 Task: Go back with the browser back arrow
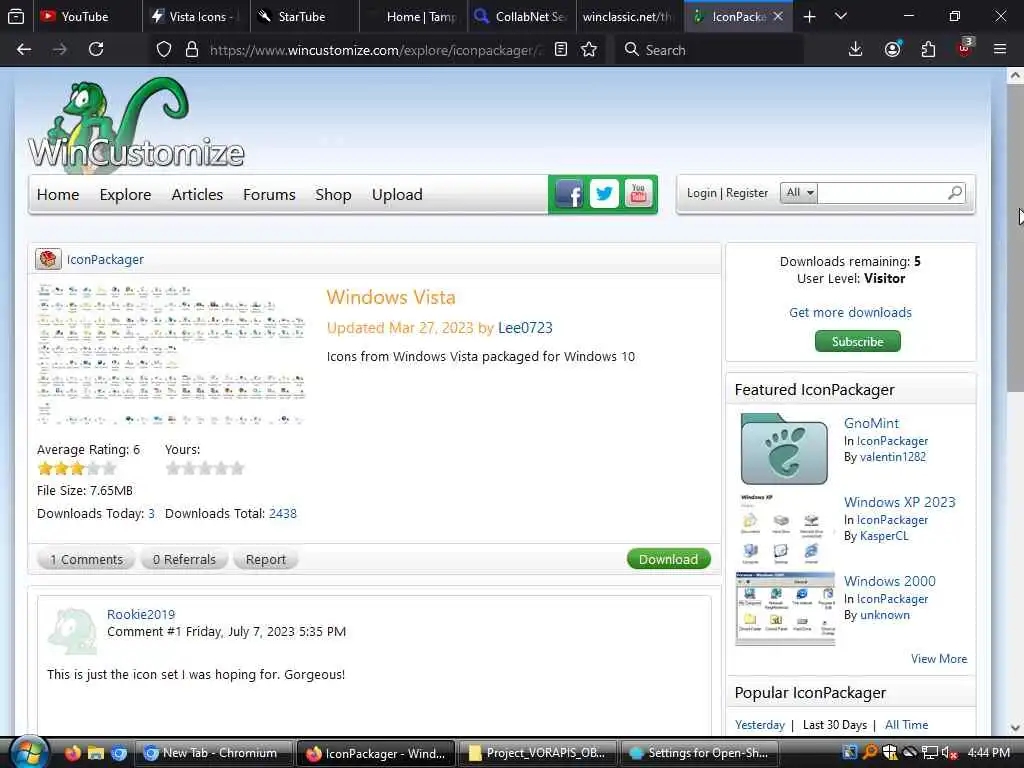pos(24,50)
